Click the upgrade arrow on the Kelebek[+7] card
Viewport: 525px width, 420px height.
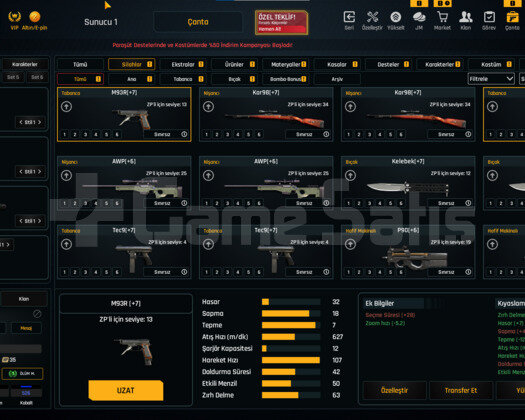350,176
